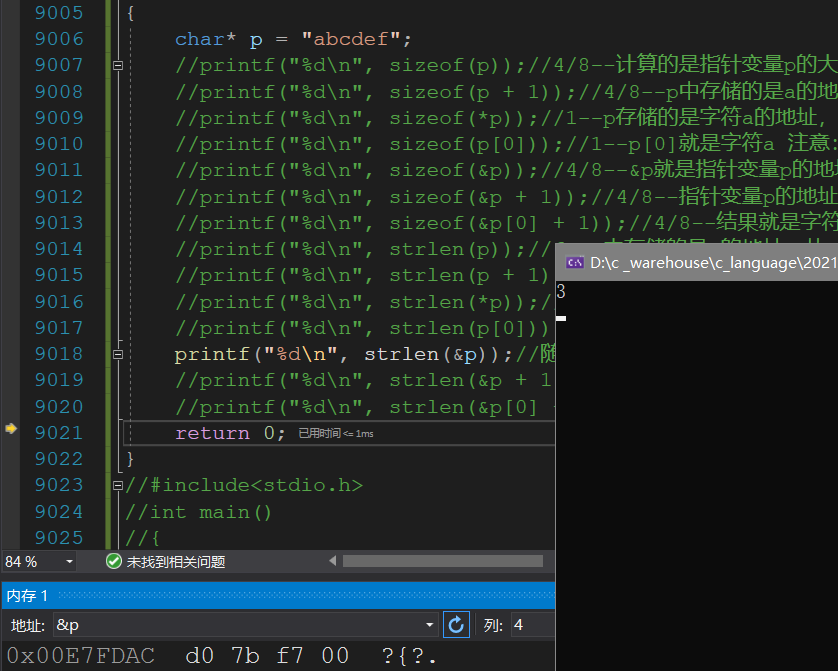Image resolution: width=838 pixels, height=671 pixels.
Task: Click the console window title bar path
Action: point(713,263)
